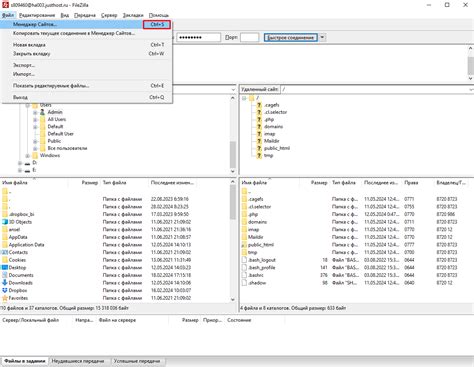
Task: Expand the D: drive node
Action: [20, 163]
